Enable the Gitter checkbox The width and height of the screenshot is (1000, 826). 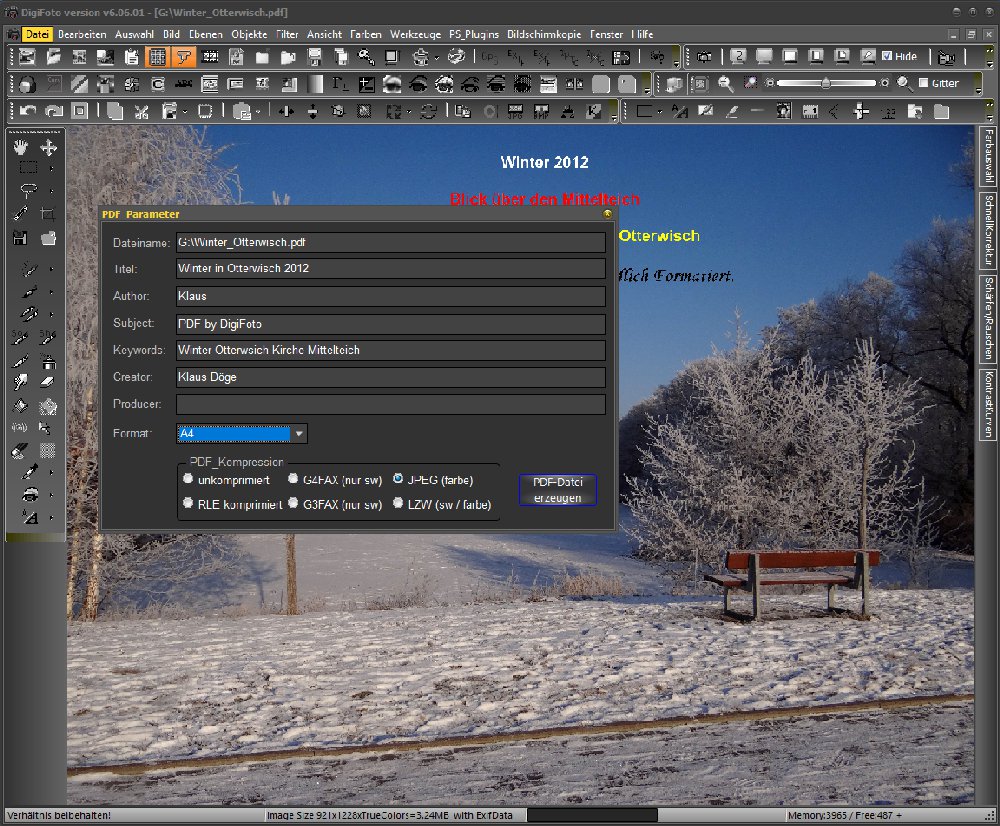[923, 83]
